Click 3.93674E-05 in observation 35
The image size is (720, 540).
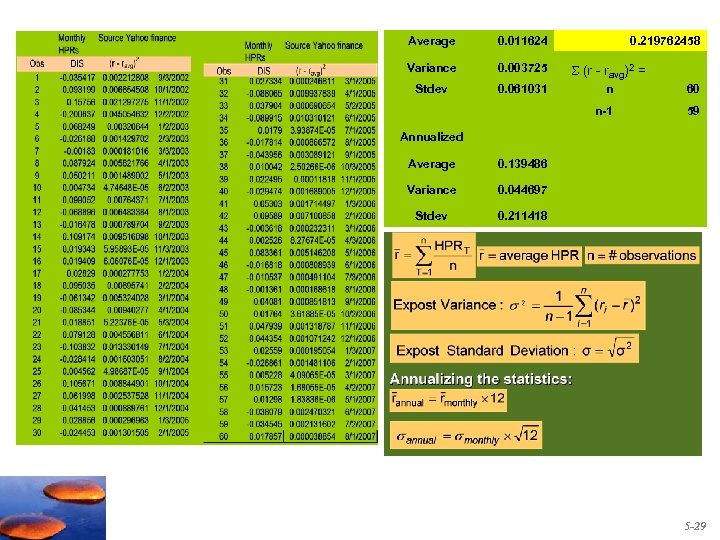coord(312,130)
